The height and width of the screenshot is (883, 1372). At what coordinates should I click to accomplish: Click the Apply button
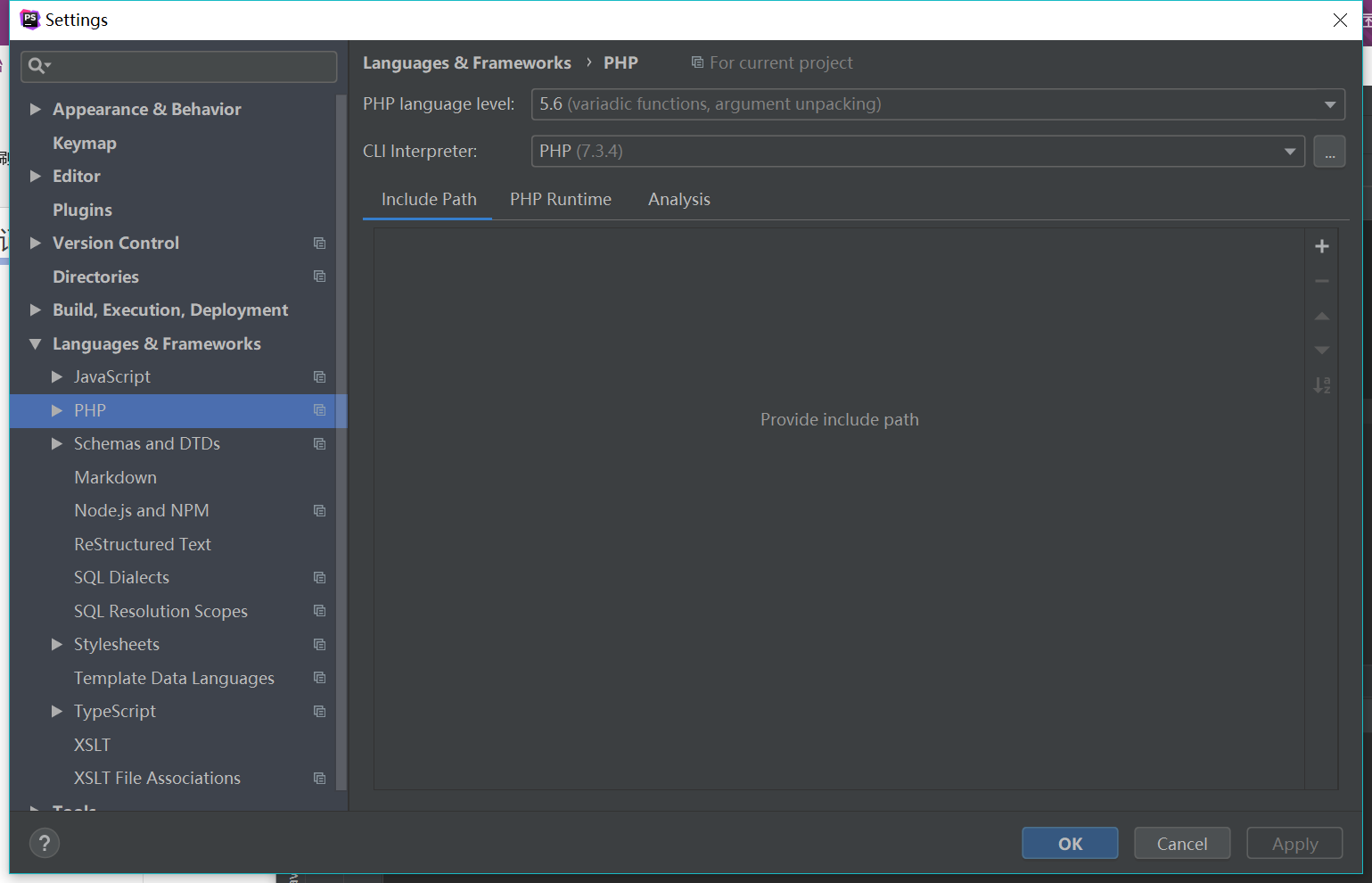1294,843
